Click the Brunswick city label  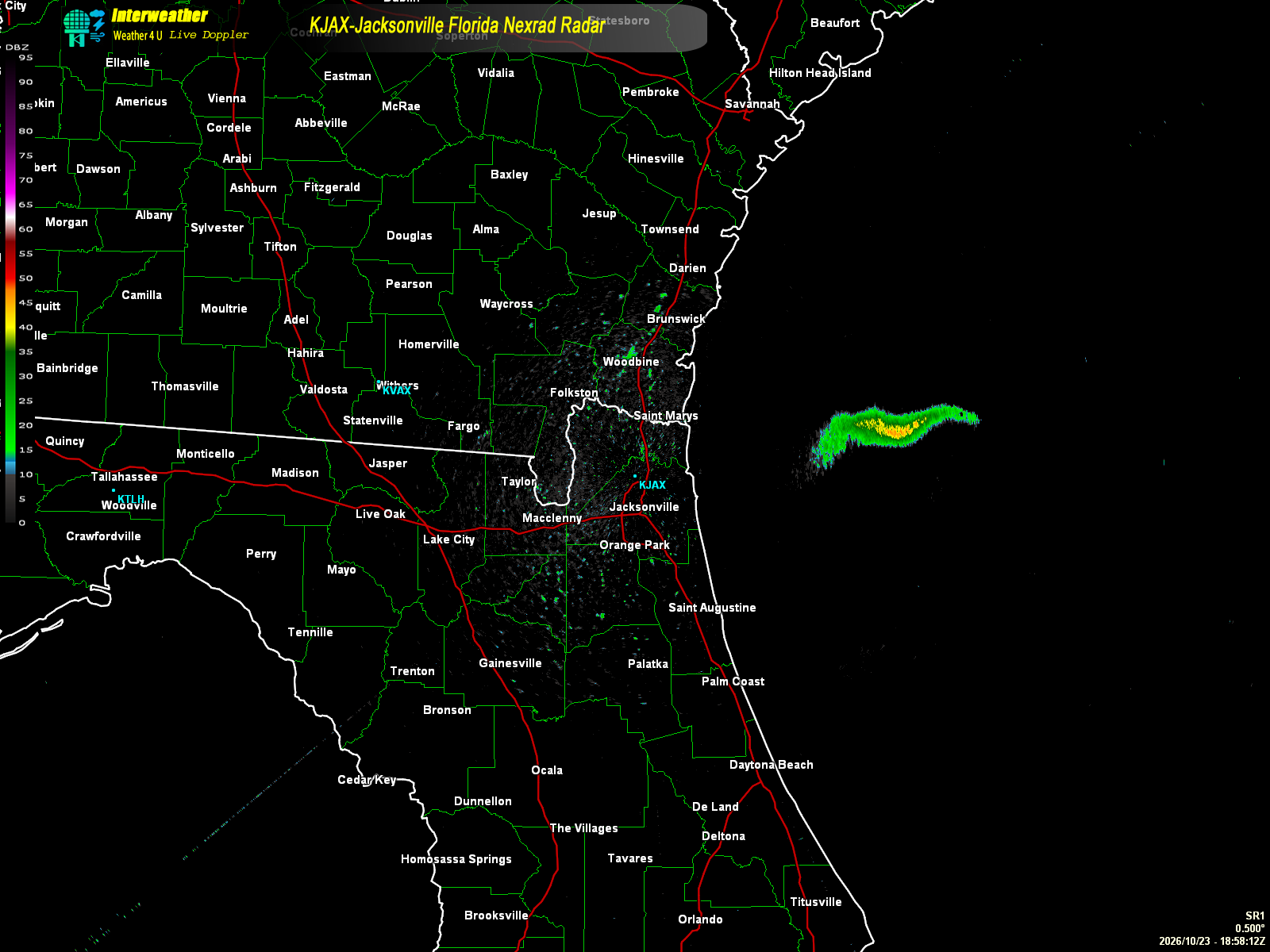pyautogui.click(x=676, y=319)
